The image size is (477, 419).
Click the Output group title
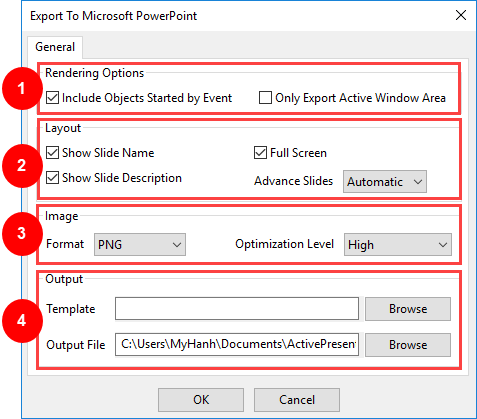pyautogui.click(x=64, y=279)
